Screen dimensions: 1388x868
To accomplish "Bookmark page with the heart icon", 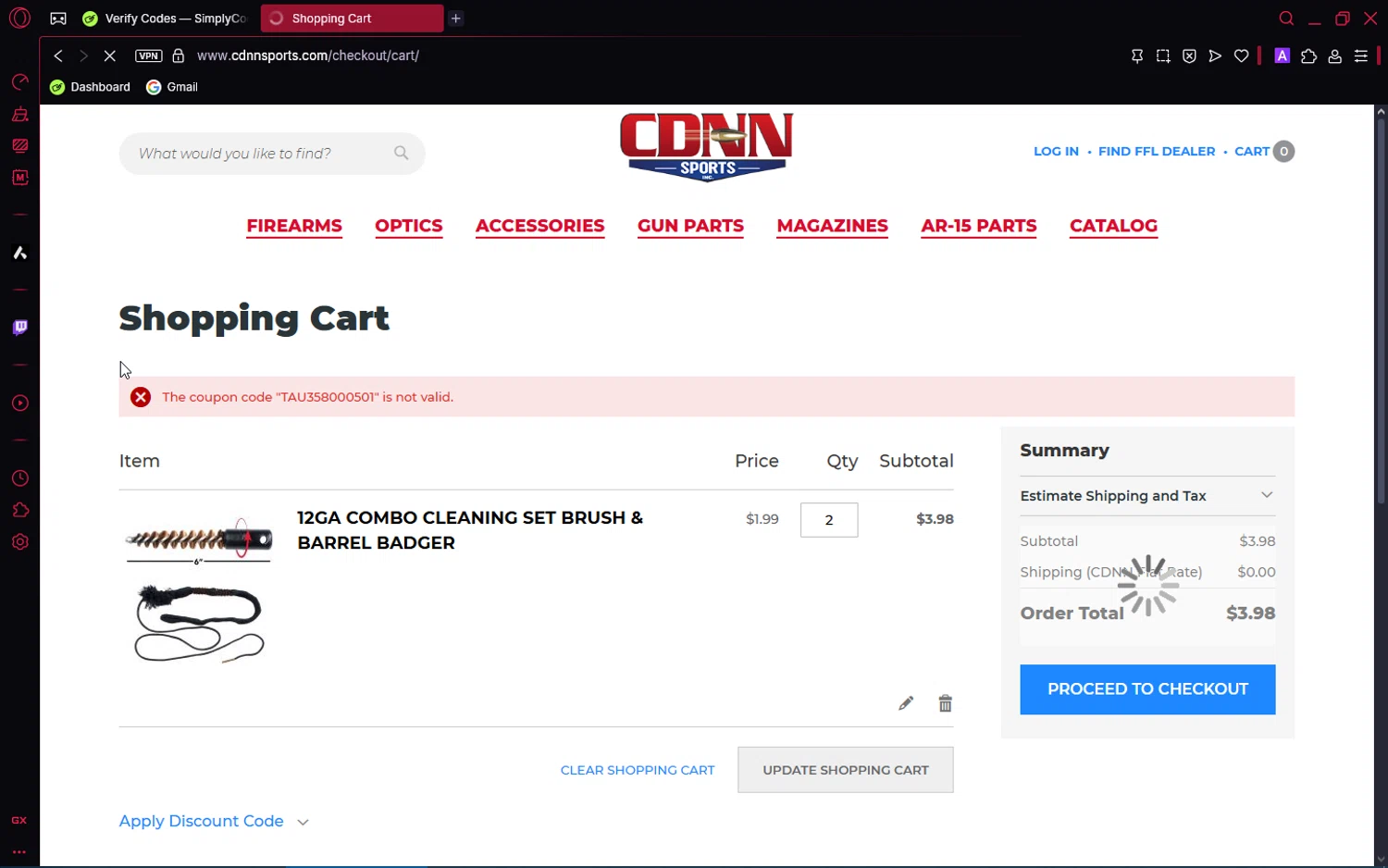I will click(1242, 56).
